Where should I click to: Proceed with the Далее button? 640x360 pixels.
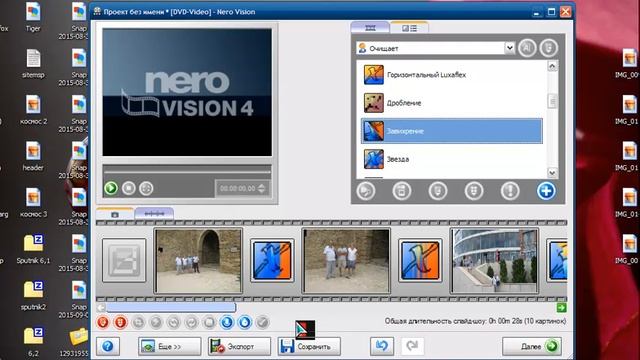532,347
